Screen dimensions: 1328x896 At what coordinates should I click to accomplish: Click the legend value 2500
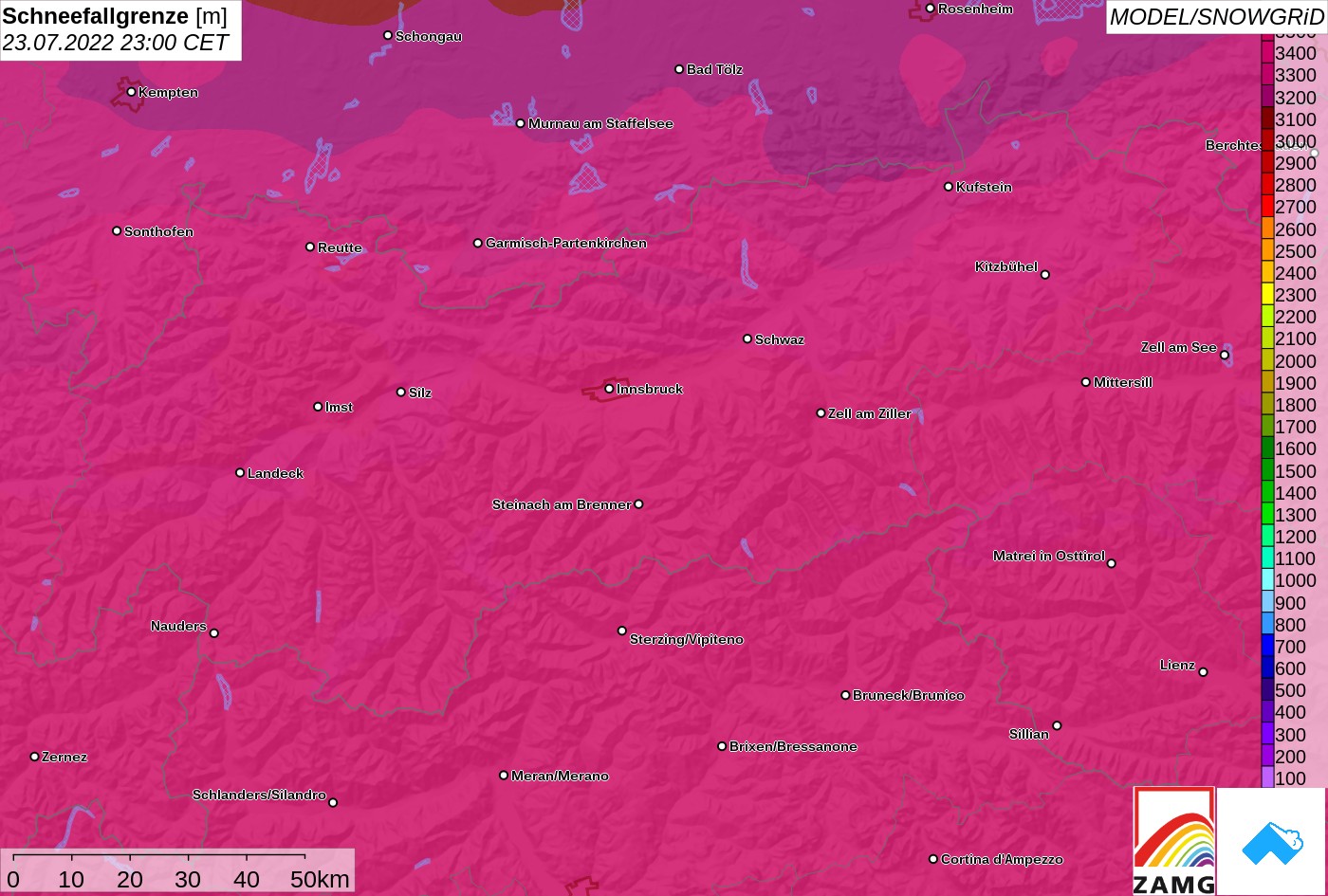1296,251
